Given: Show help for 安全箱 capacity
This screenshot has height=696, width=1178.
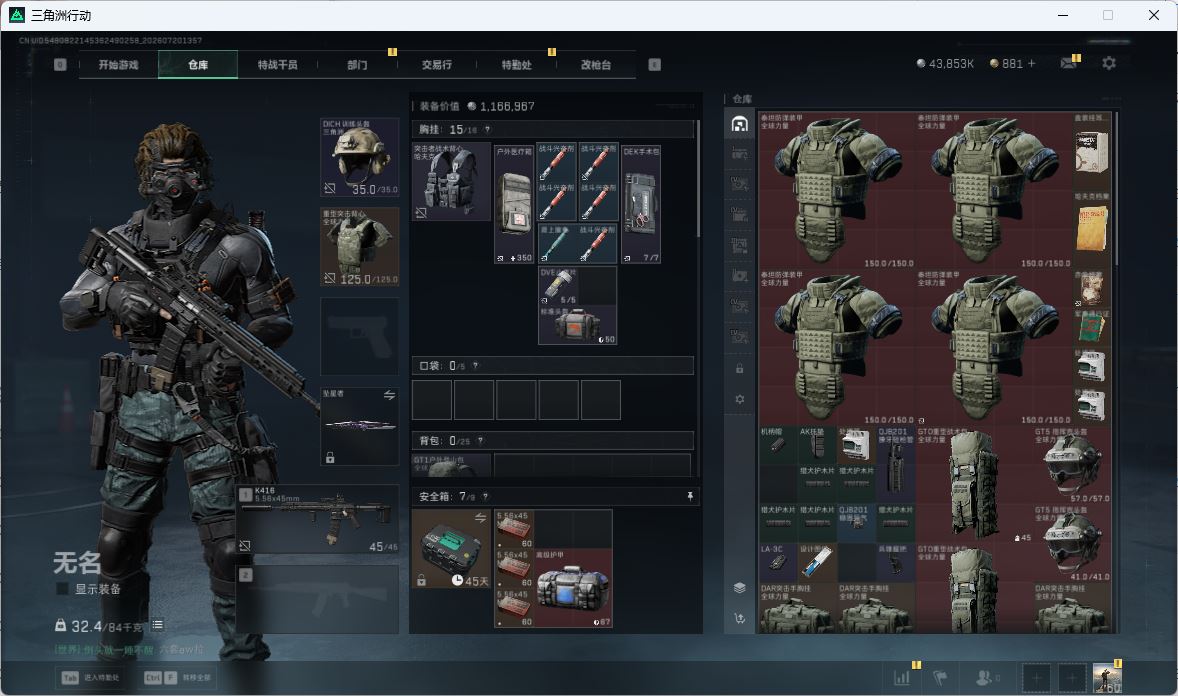Looking at the screenshot, I should coord(485,497).
